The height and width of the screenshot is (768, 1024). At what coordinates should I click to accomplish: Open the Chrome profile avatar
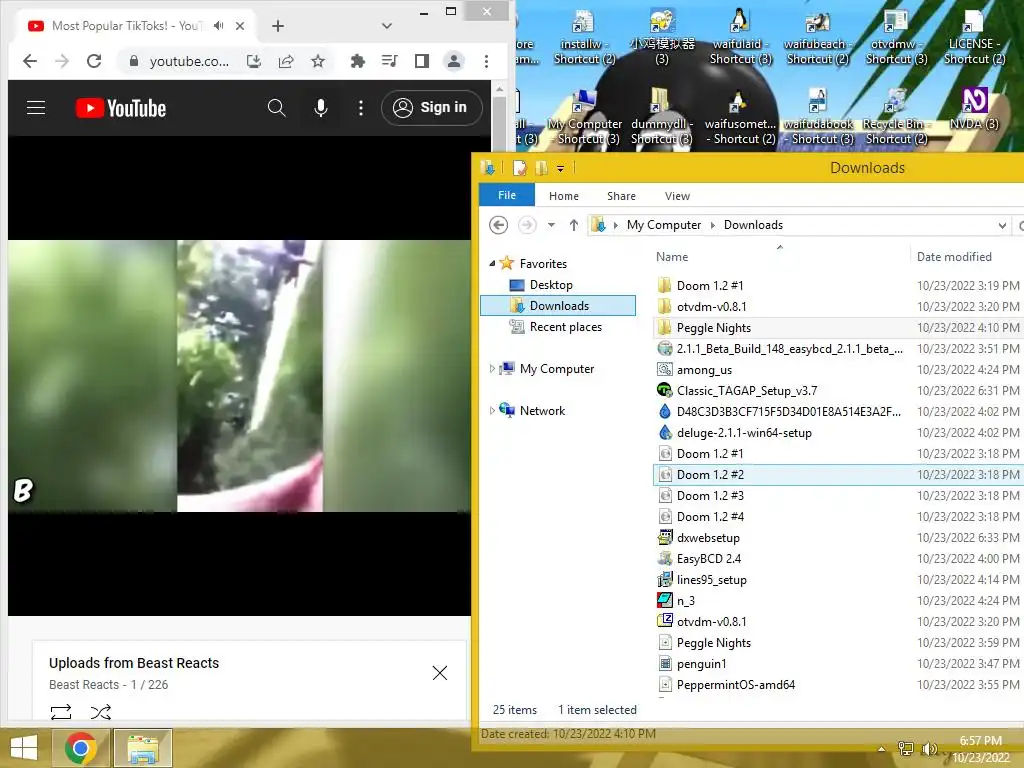pyautogui.click(x=454, y=61)
